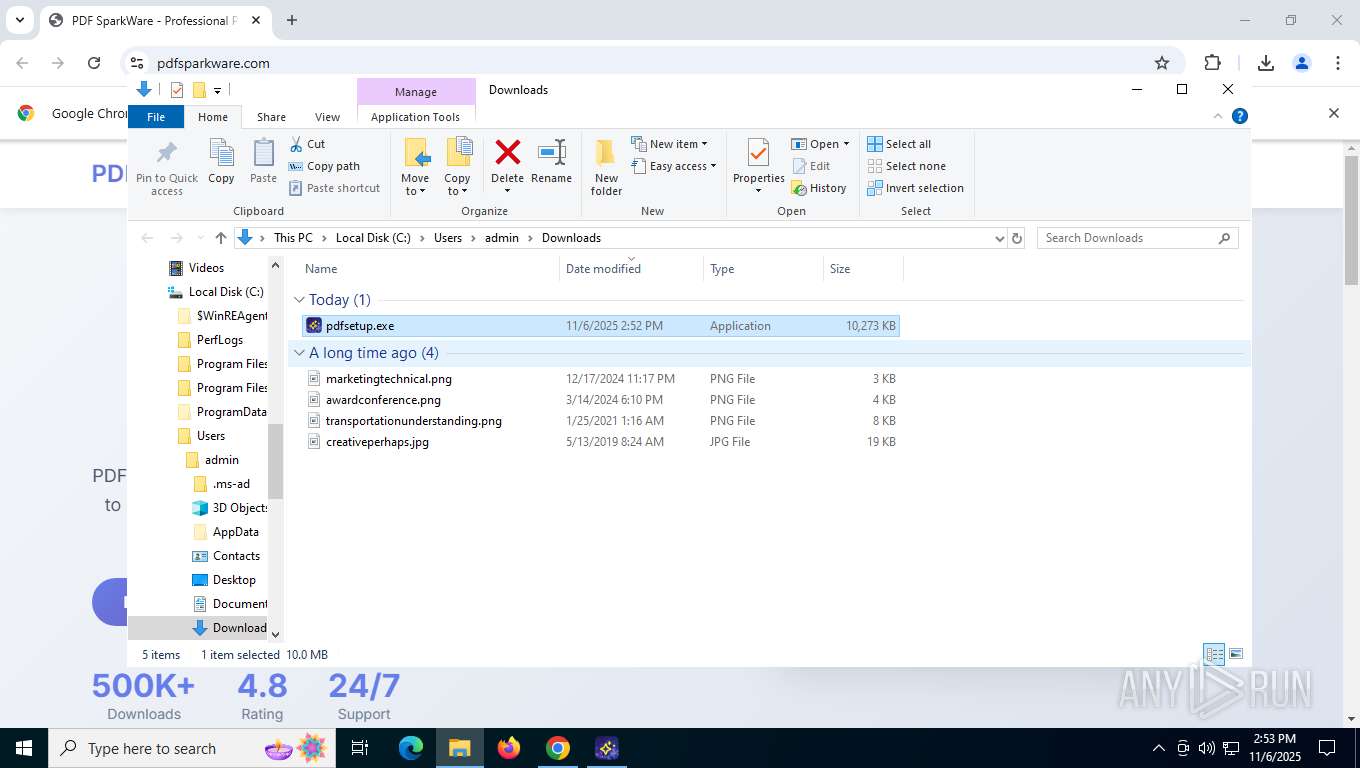Select Desktop in the navigation tree
Screen dimensions: 1360x768
[234, 580]
